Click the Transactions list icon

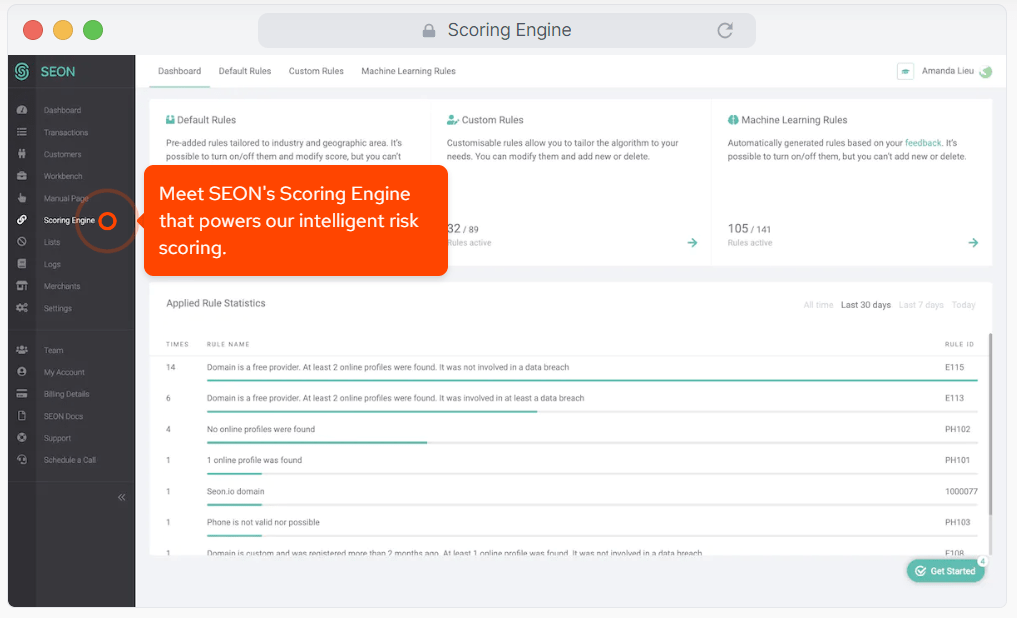pos(22,132)
